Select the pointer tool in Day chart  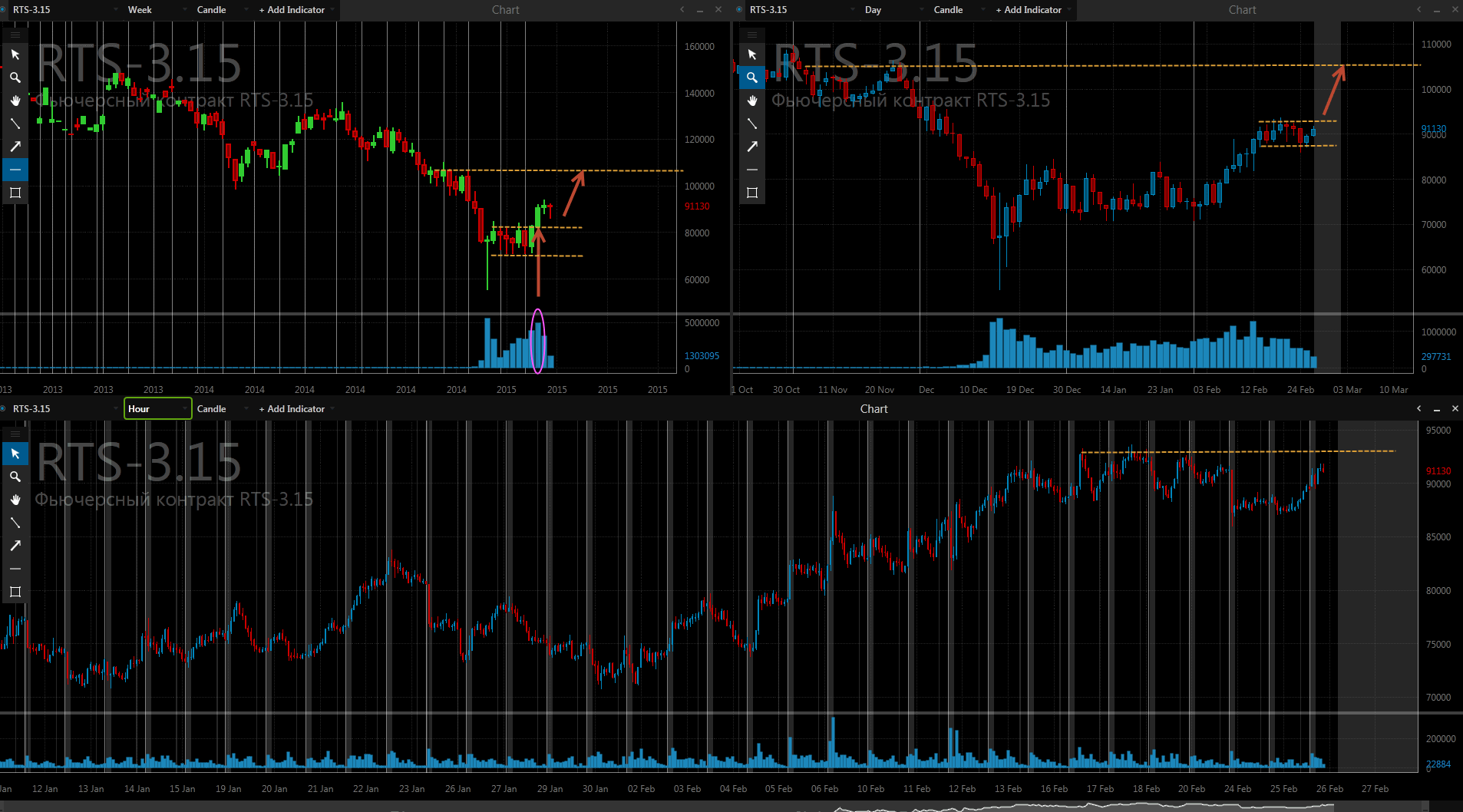tap(752, 54)
